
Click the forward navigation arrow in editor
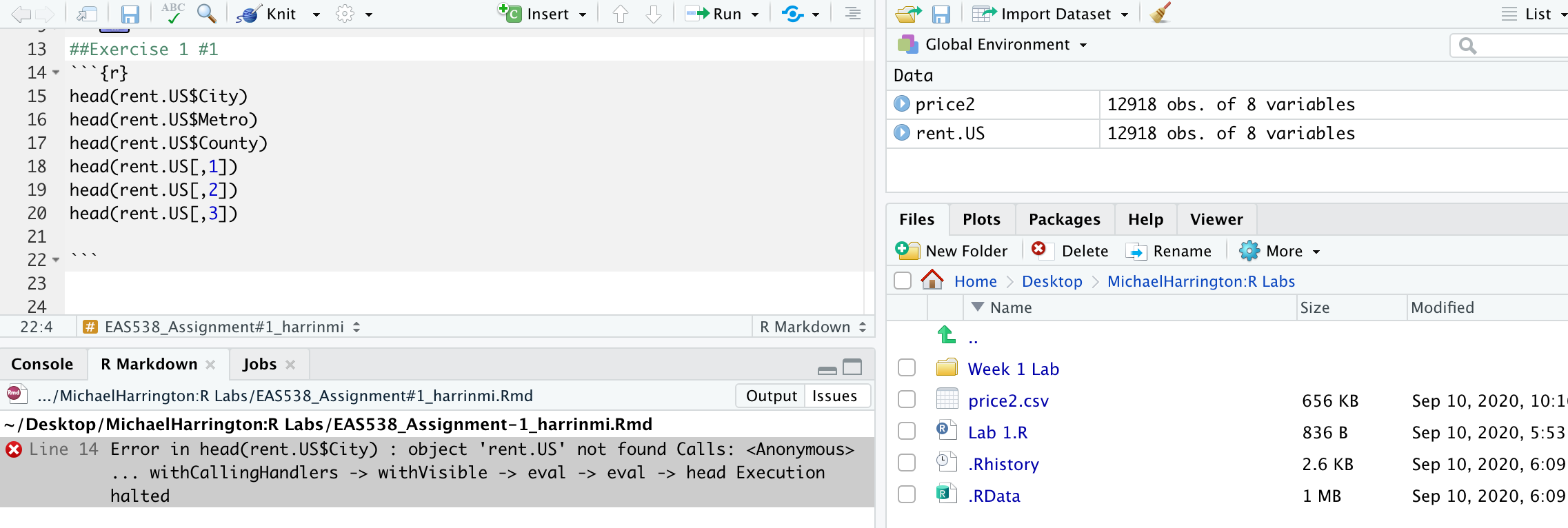[x=44, y=14]
